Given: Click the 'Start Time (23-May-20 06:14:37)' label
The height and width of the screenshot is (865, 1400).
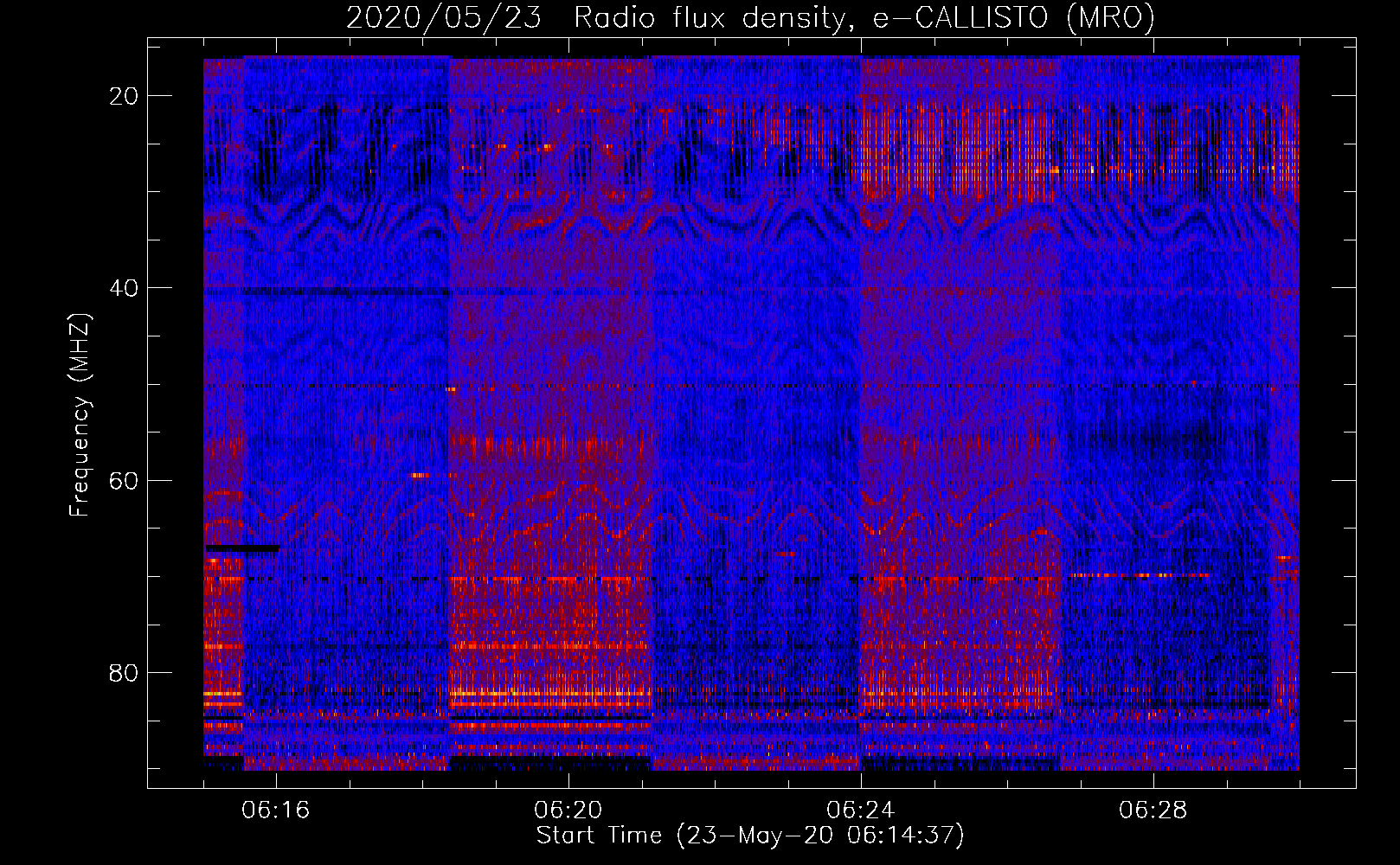Looking at the screenshot, I should click(x=750, y=836).
